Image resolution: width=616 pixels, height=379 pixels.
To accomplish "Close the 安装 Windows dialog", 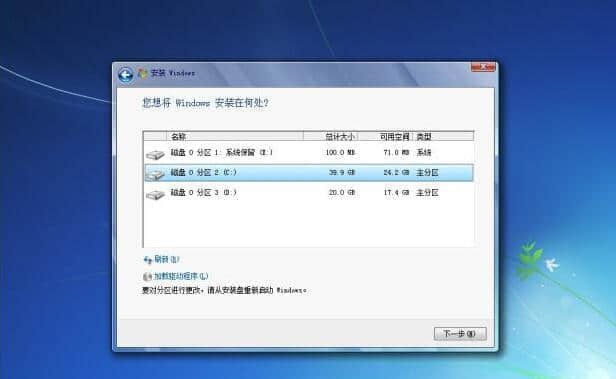I will pyautogui.click(x=483, y=67).
